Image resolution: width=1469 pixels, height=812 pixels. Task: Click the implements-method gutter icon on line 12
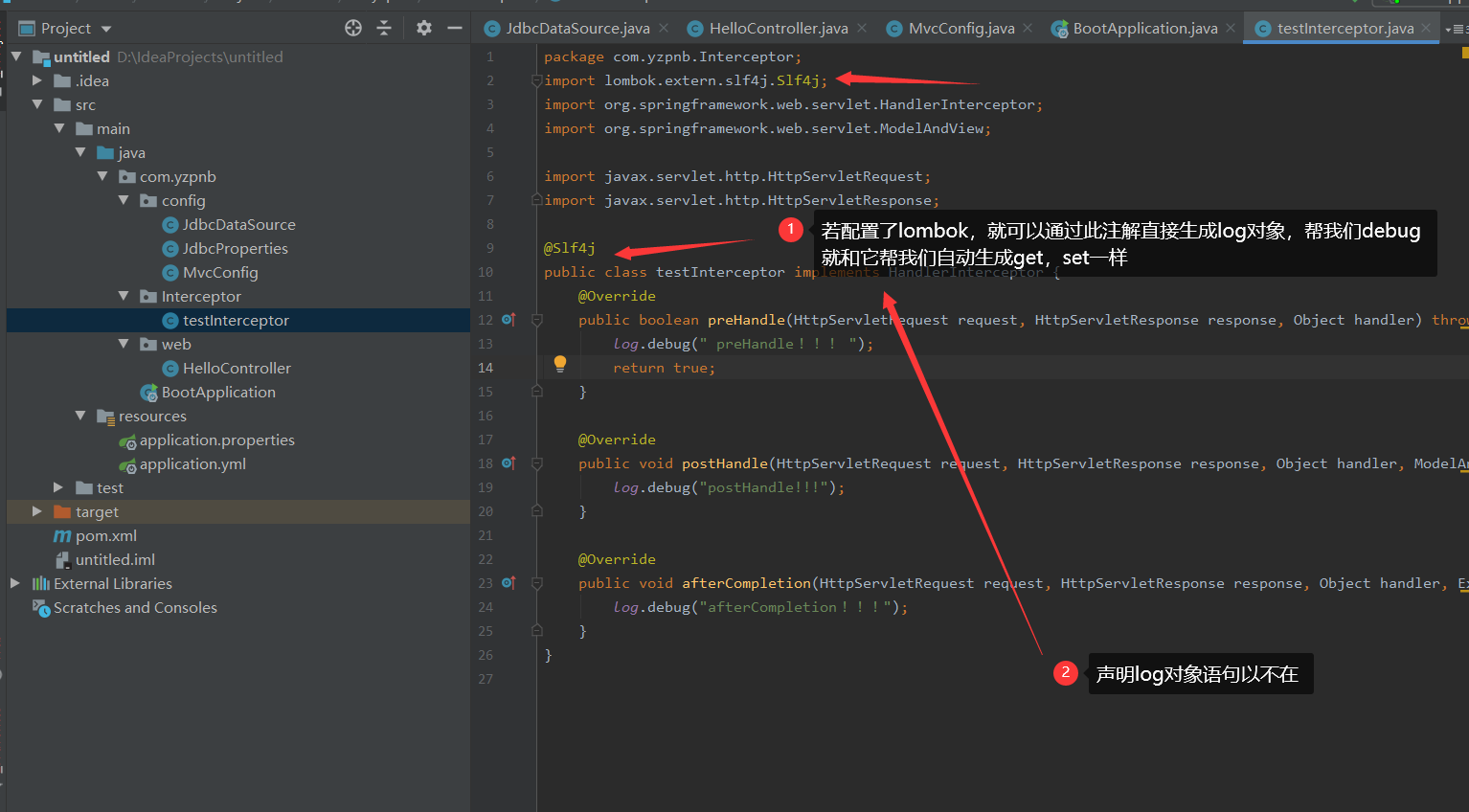(x=508, y=319)
